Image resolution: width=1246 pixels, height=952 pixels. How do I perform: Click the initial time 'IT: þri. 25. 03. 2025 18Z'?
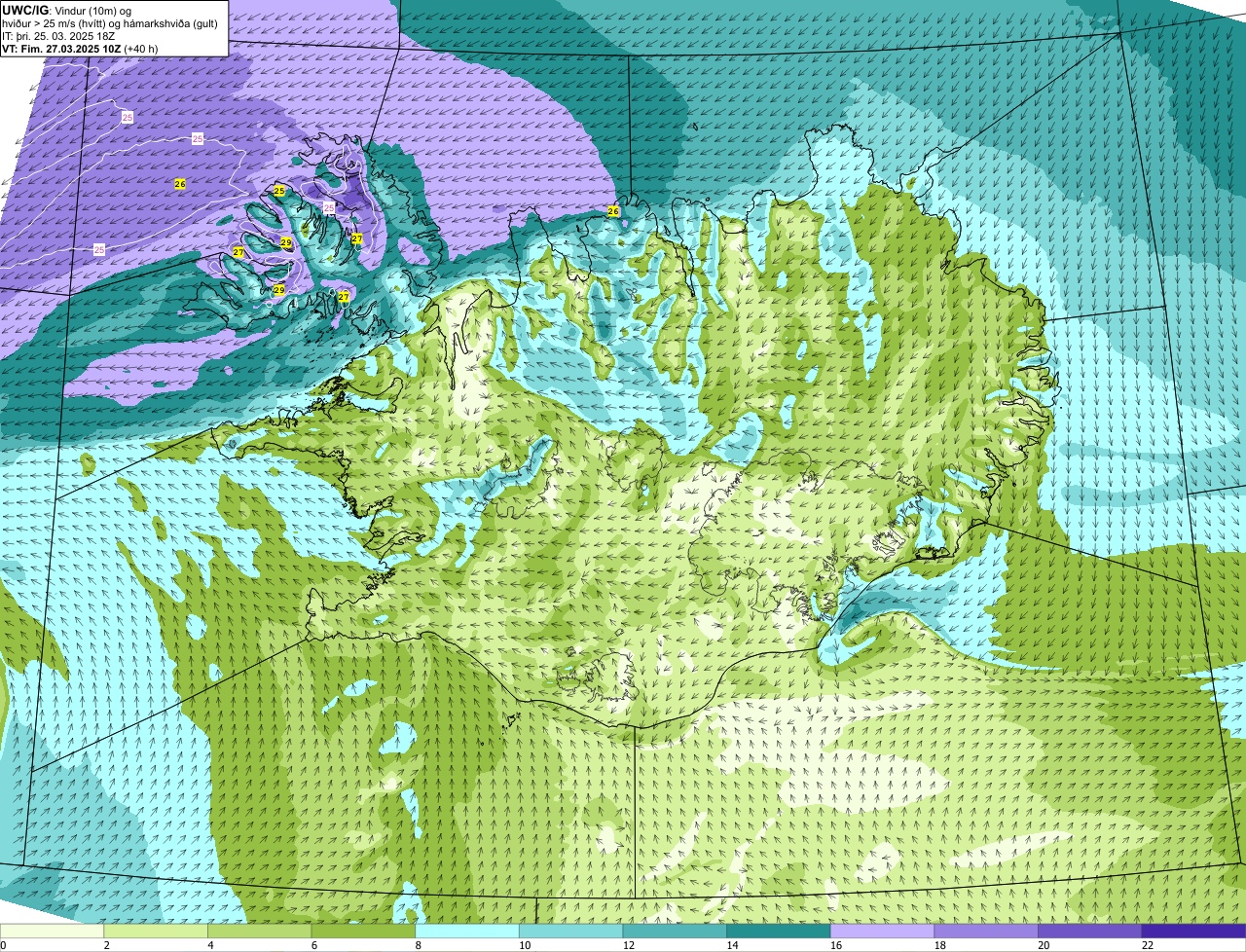point(58,36)
